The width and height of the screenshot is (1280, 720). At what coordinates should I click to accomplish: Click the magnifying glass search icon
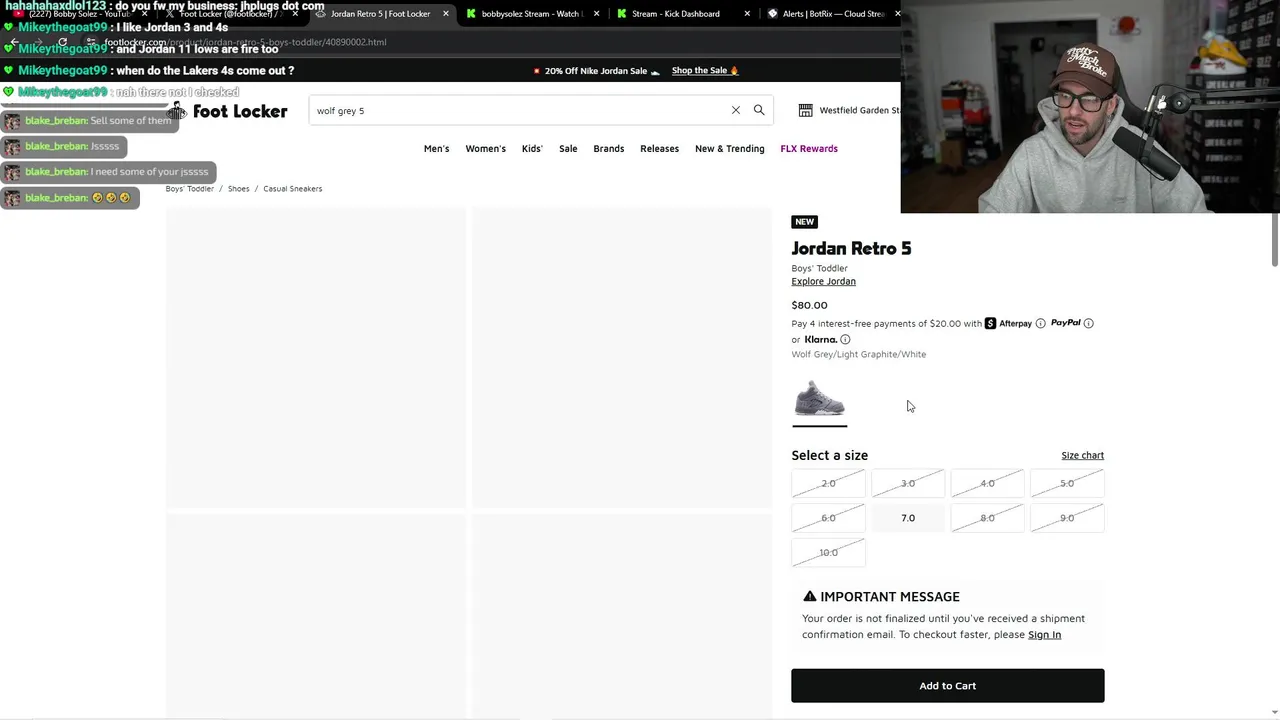tap(759, 110)
